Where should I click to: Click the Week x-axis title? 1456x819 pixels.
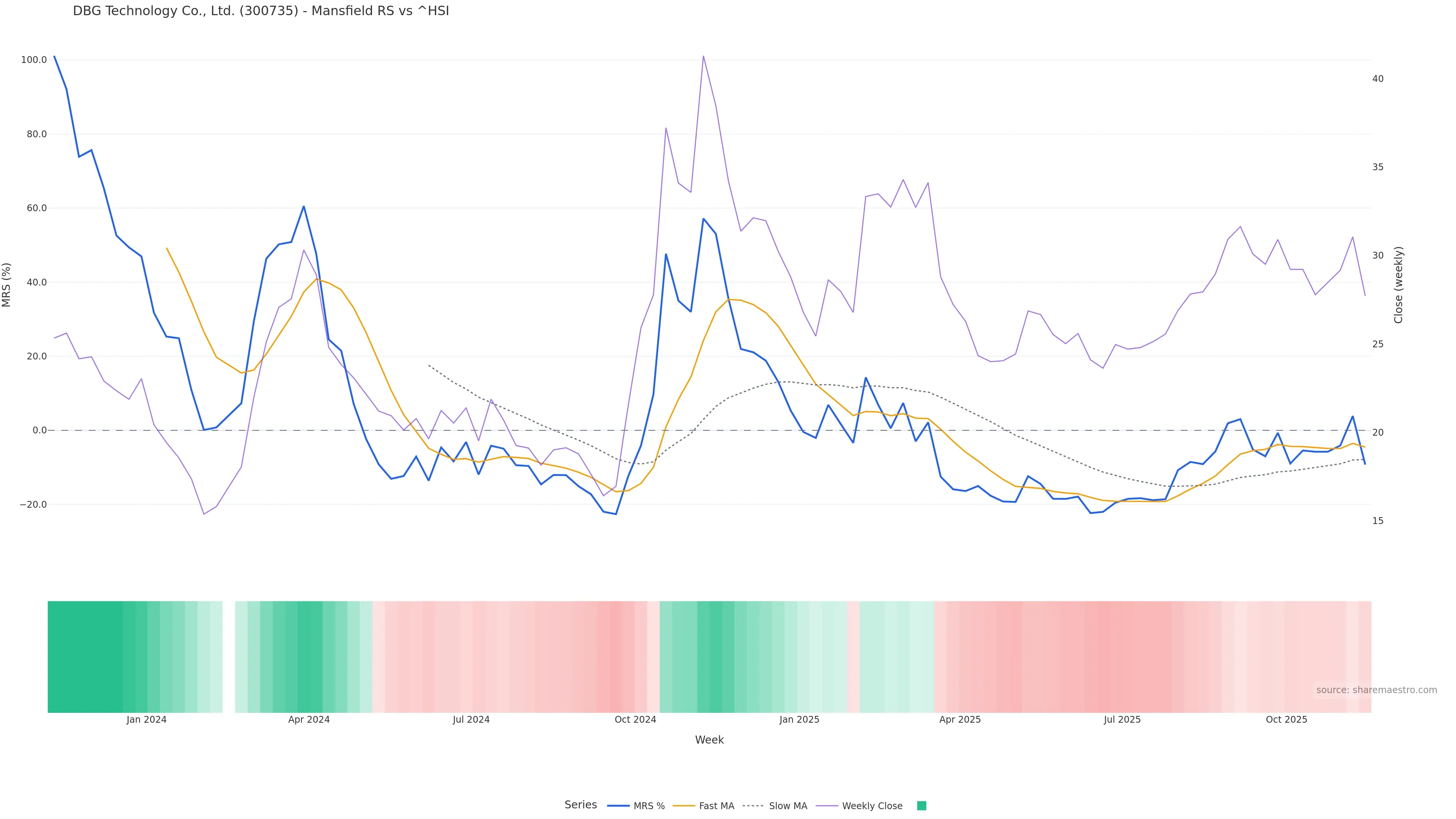click(x=709, y=740)
